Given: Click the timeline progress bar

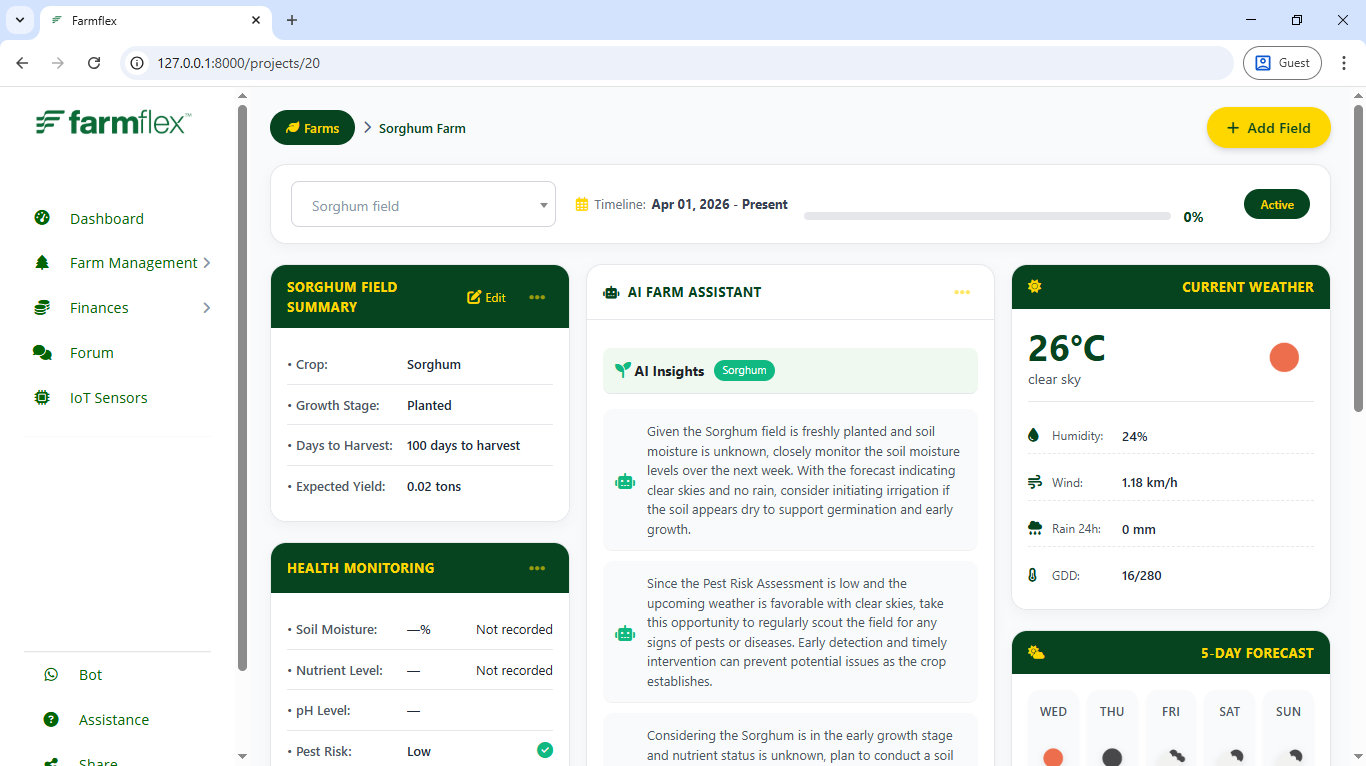Looking at the screenshot, I should (987, 216).
